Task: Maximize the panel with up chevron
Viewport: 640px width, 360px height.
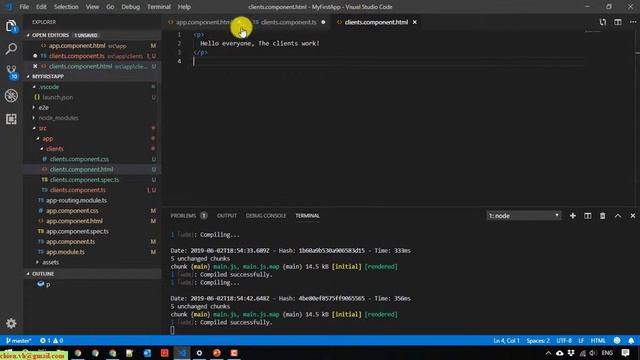Action: [618, 216]
